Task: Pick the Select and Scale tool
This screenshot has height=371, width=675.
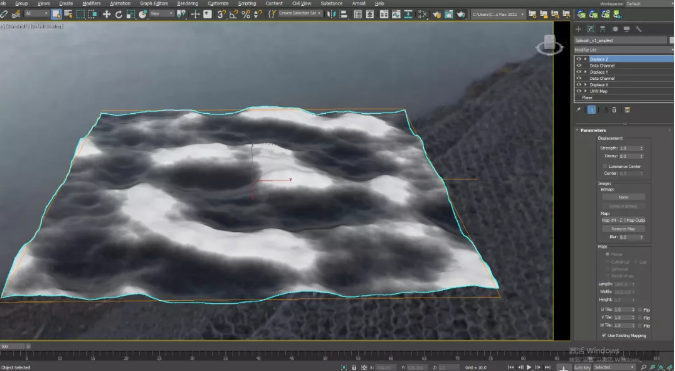Action: pyautogui.click(x=130, y=14)
